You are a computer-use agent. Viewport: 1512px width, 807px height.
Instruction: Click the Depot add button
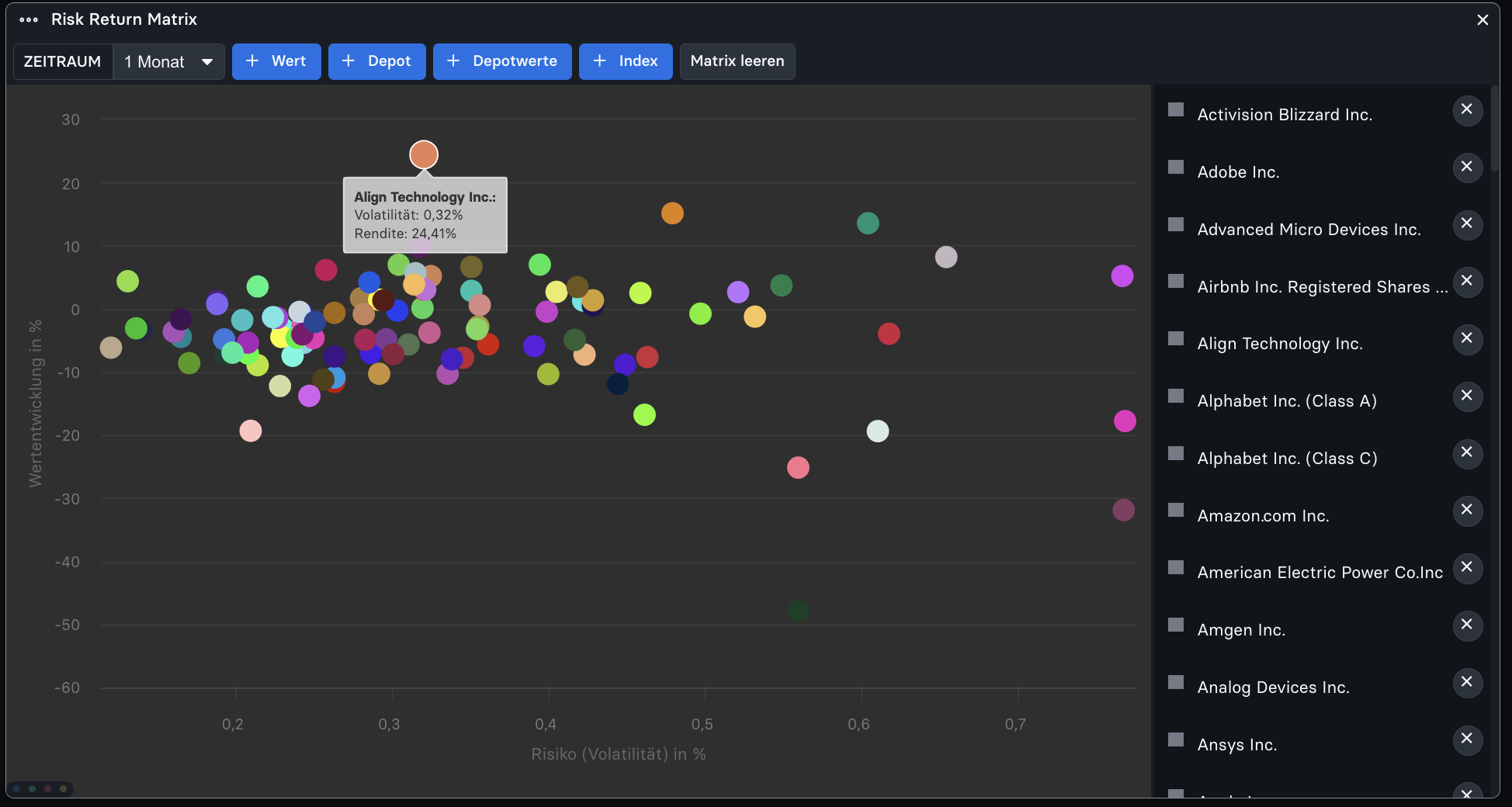[376, 61]
